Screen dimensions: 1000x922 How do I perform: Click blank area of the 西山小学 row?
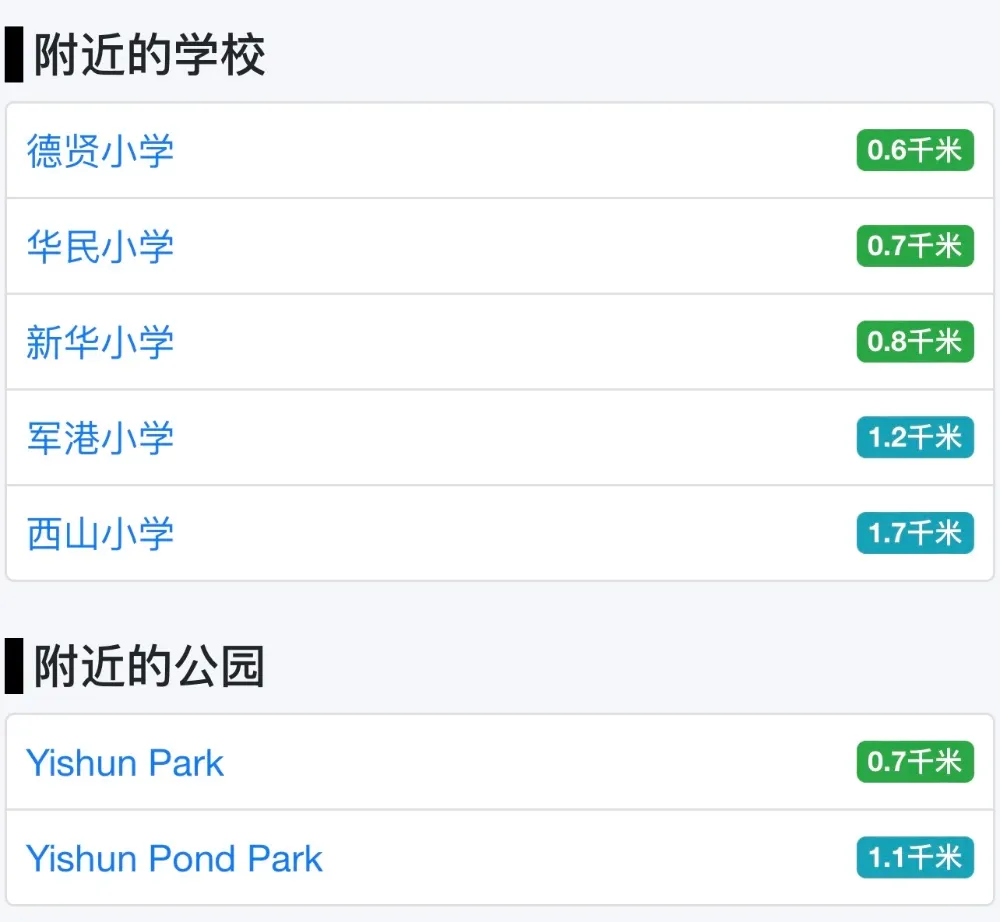[x=510, y=533]
